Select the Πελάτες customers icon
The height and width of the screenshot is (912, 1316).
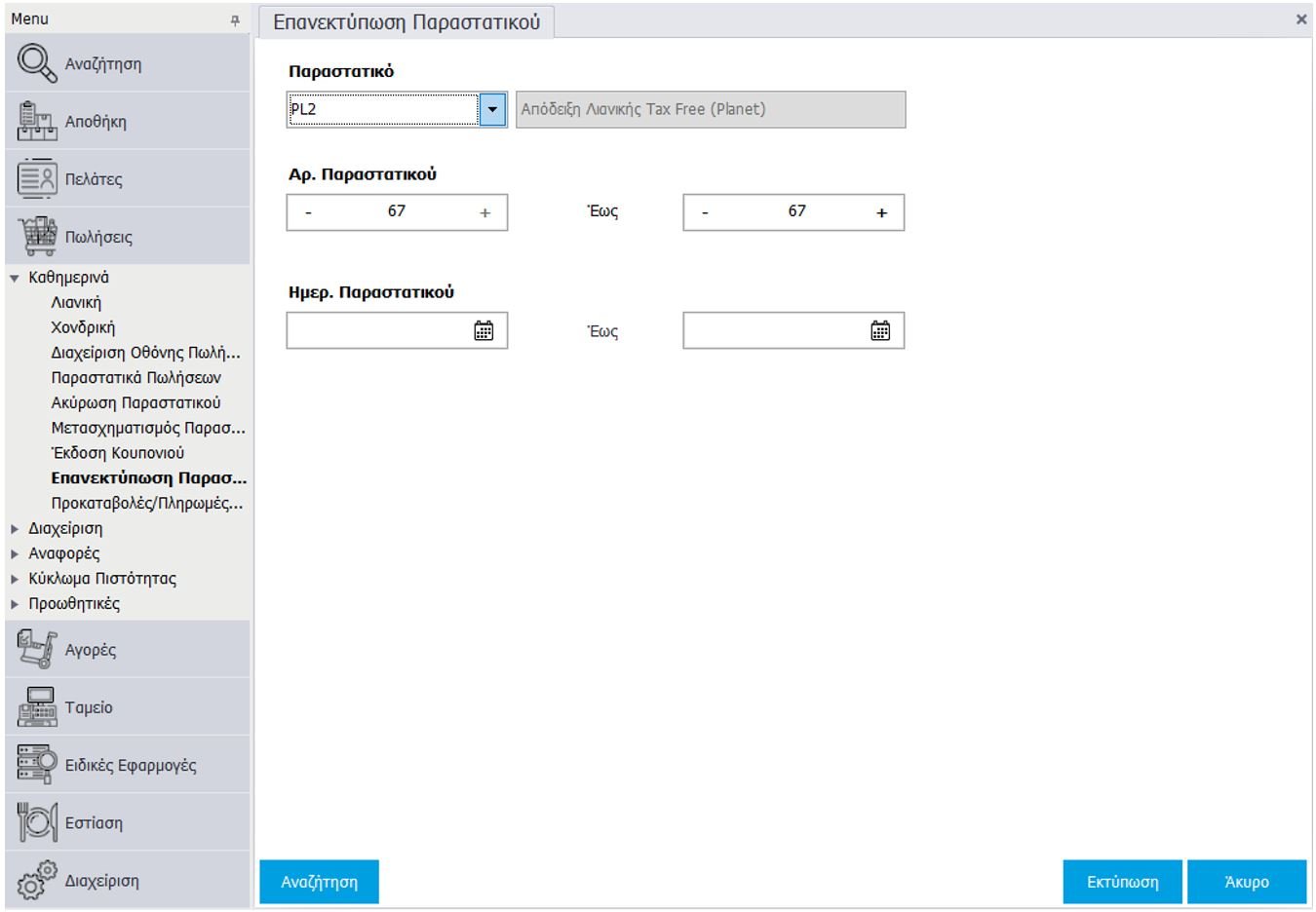click(37, 178)
